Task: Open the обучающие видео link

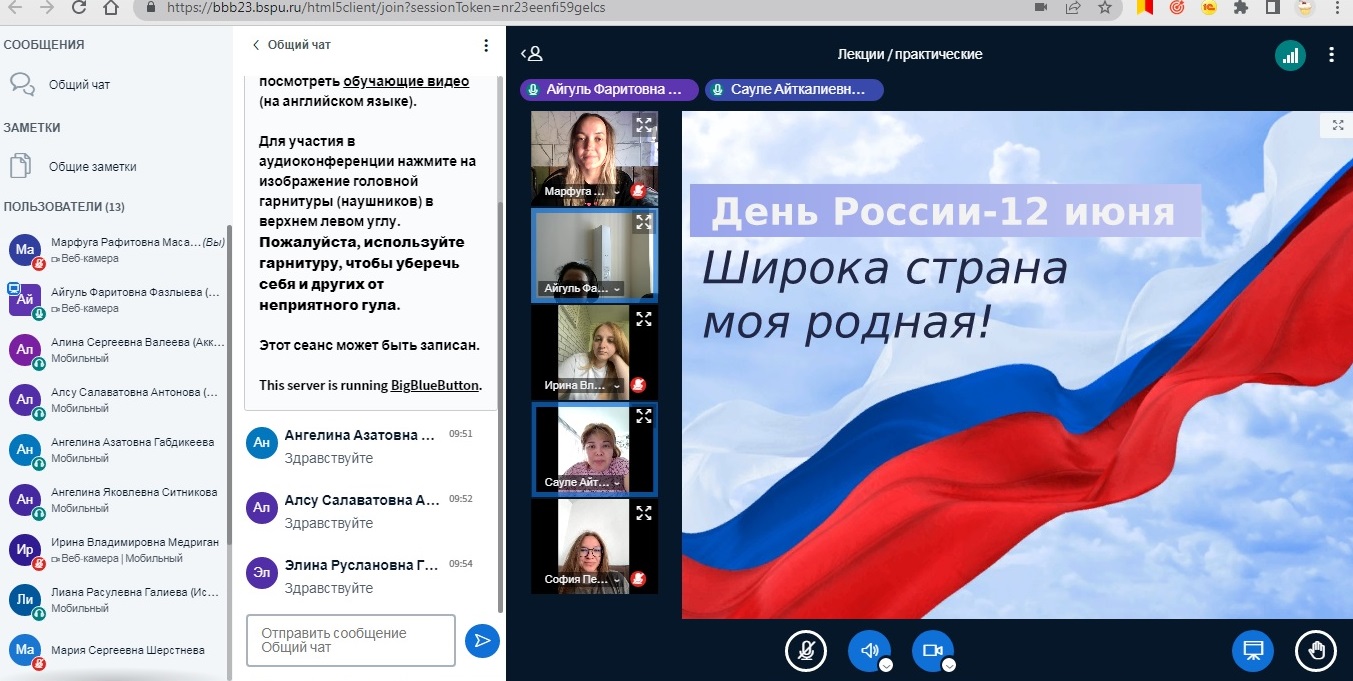Action: (406, 82)
